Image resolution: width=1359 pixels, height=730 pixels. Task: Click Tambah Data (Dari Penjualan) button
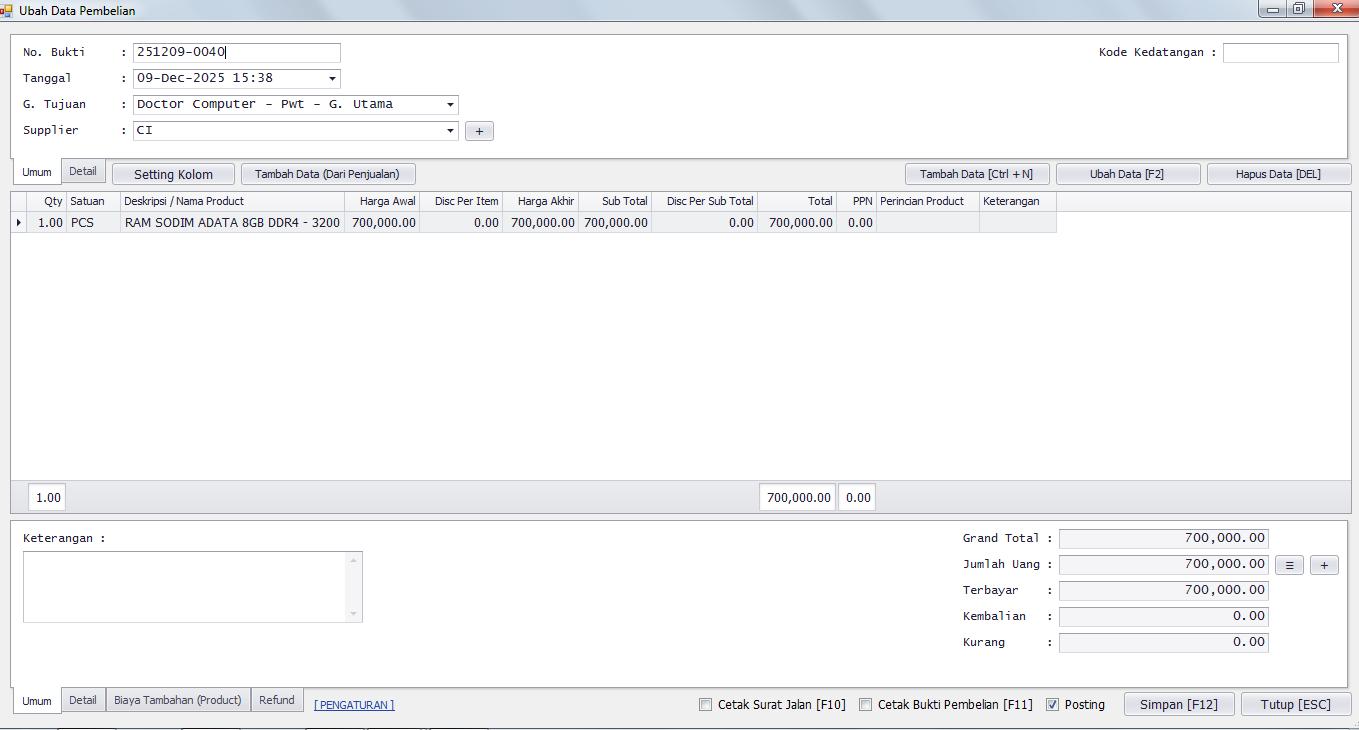pos(327,174)
